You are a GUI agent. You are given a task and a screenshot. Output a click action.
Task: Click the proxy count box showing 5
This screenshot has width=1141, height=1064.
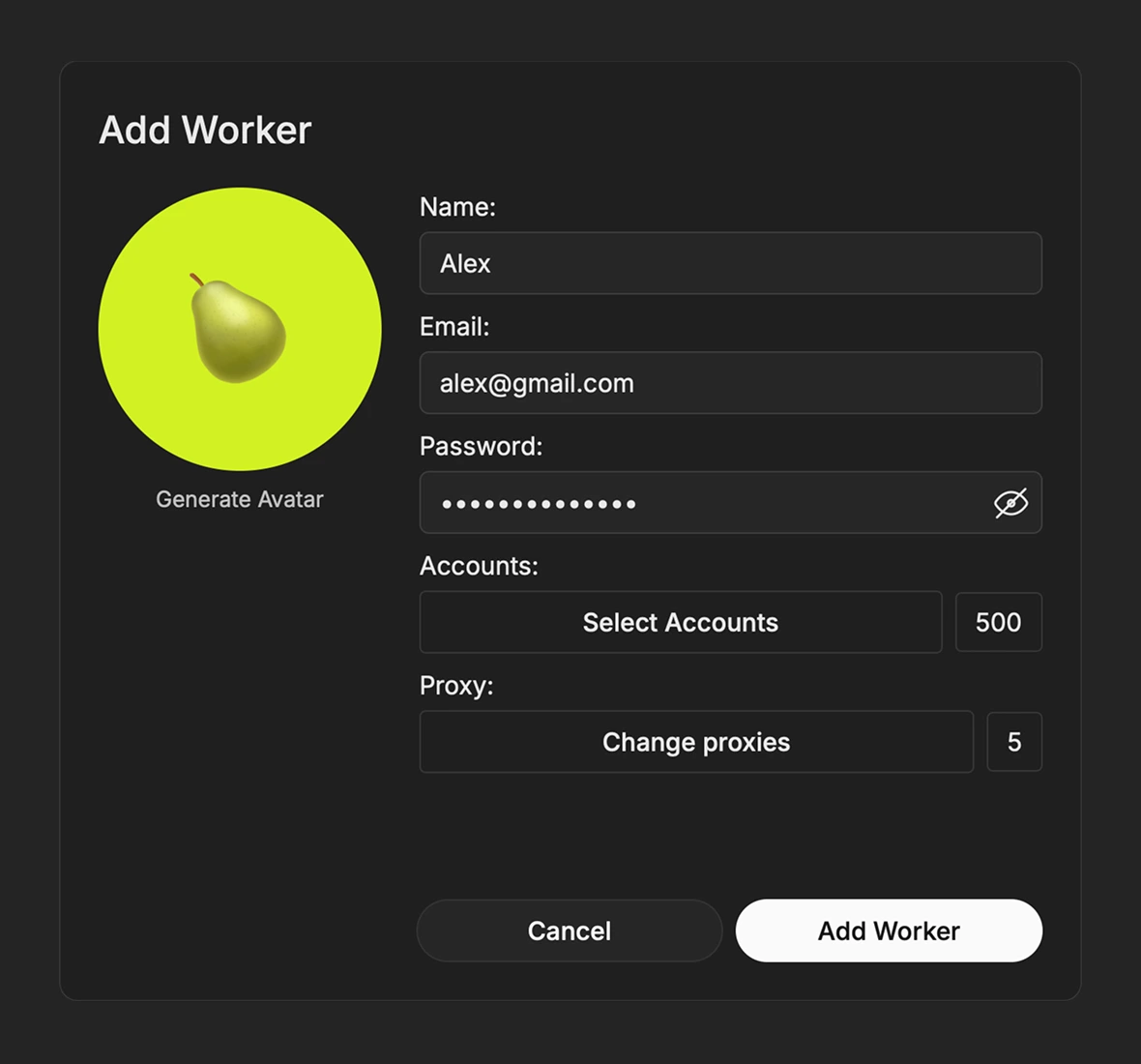1014,742
